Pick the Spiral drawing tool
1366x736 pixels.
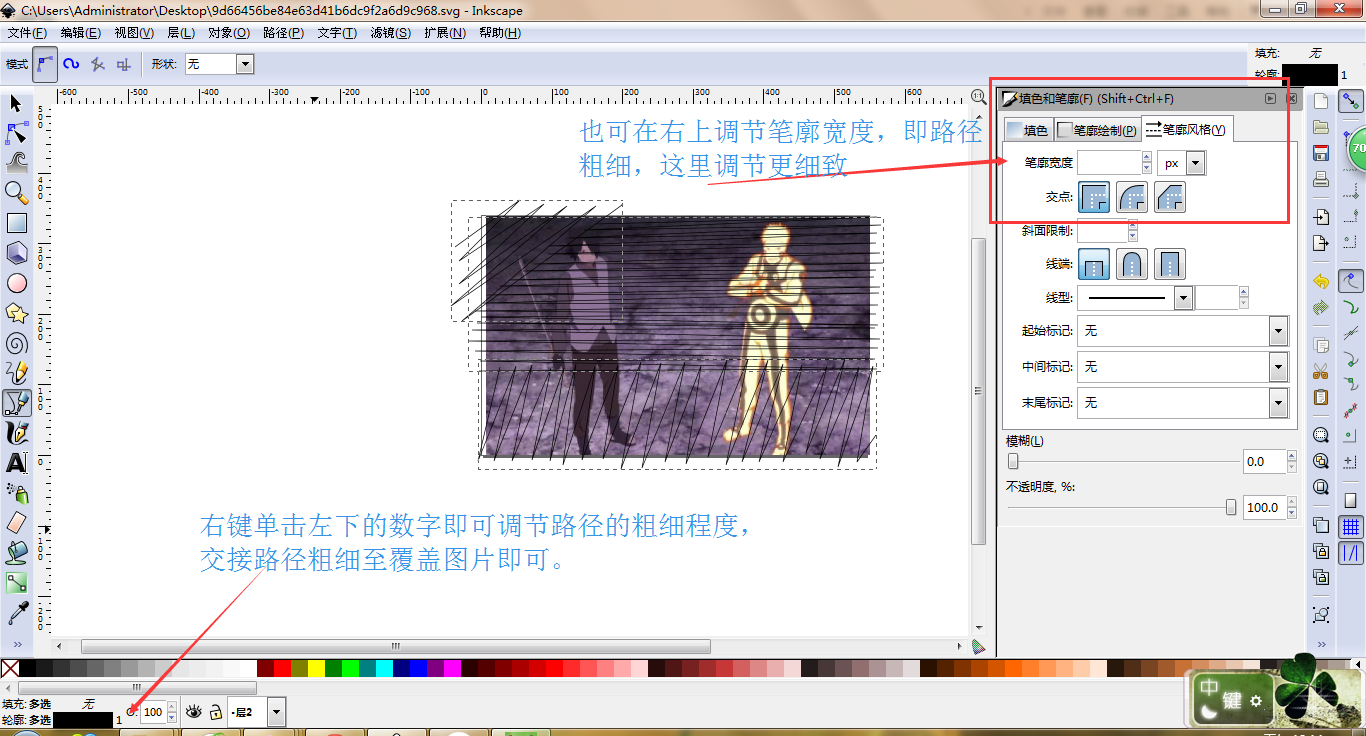[x=16, y=343]
